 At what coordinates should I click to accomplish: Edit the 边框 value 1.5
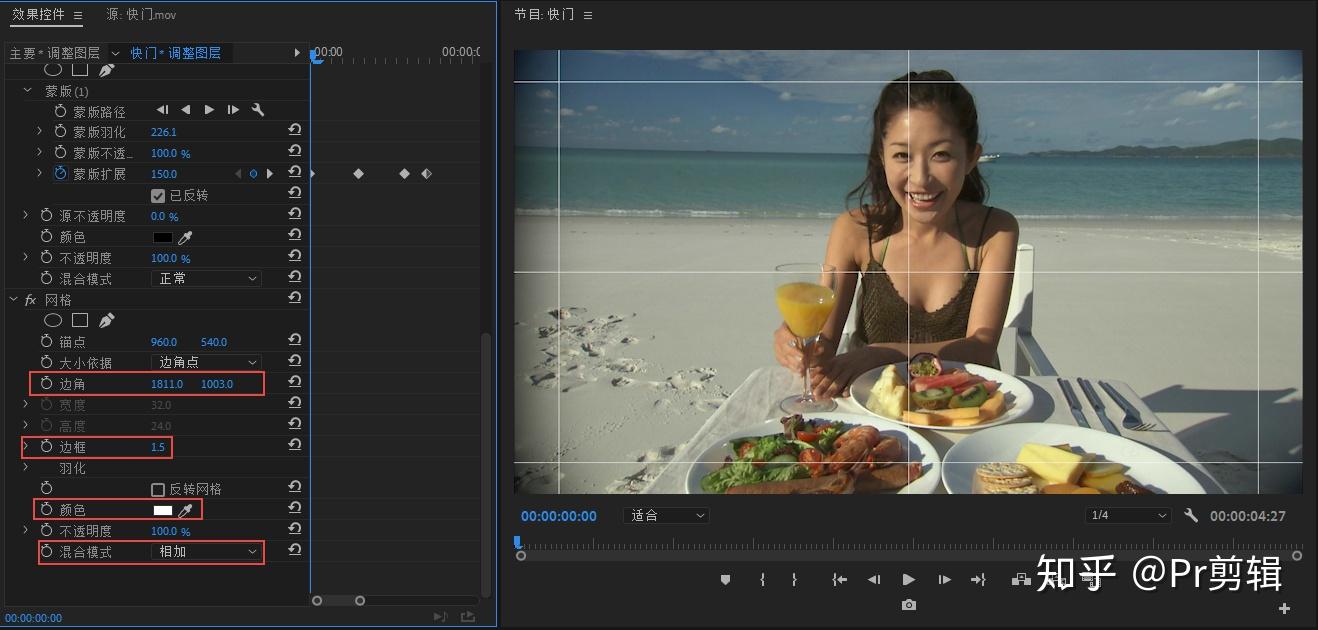(158, 447)
